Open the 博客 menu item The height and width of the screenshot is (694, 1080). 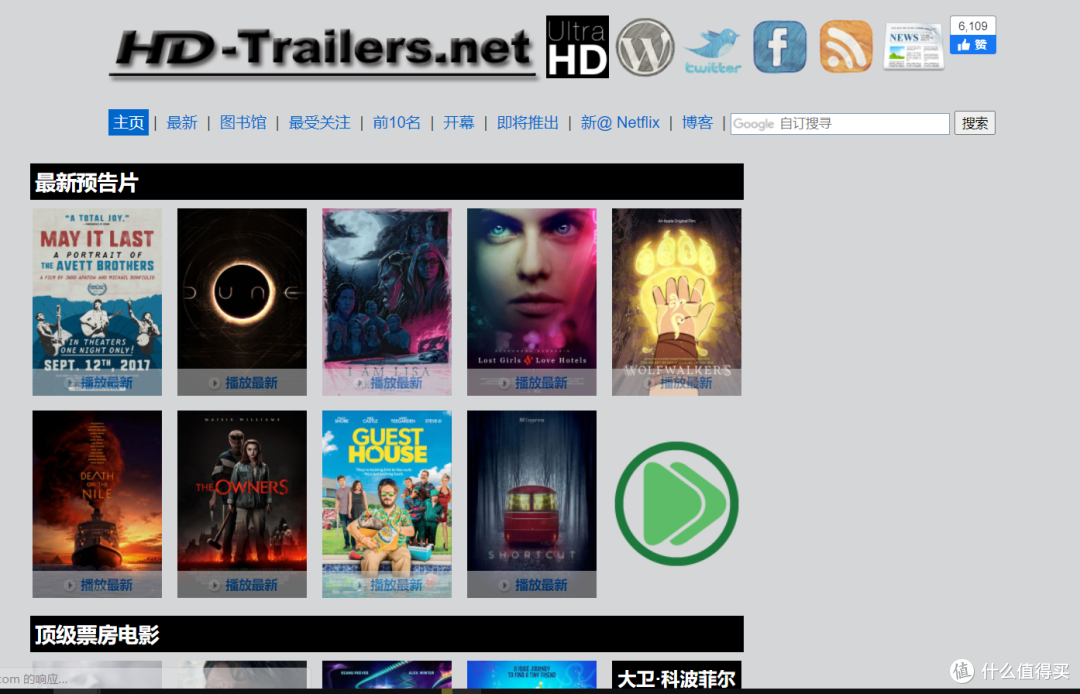coord(697,123)
